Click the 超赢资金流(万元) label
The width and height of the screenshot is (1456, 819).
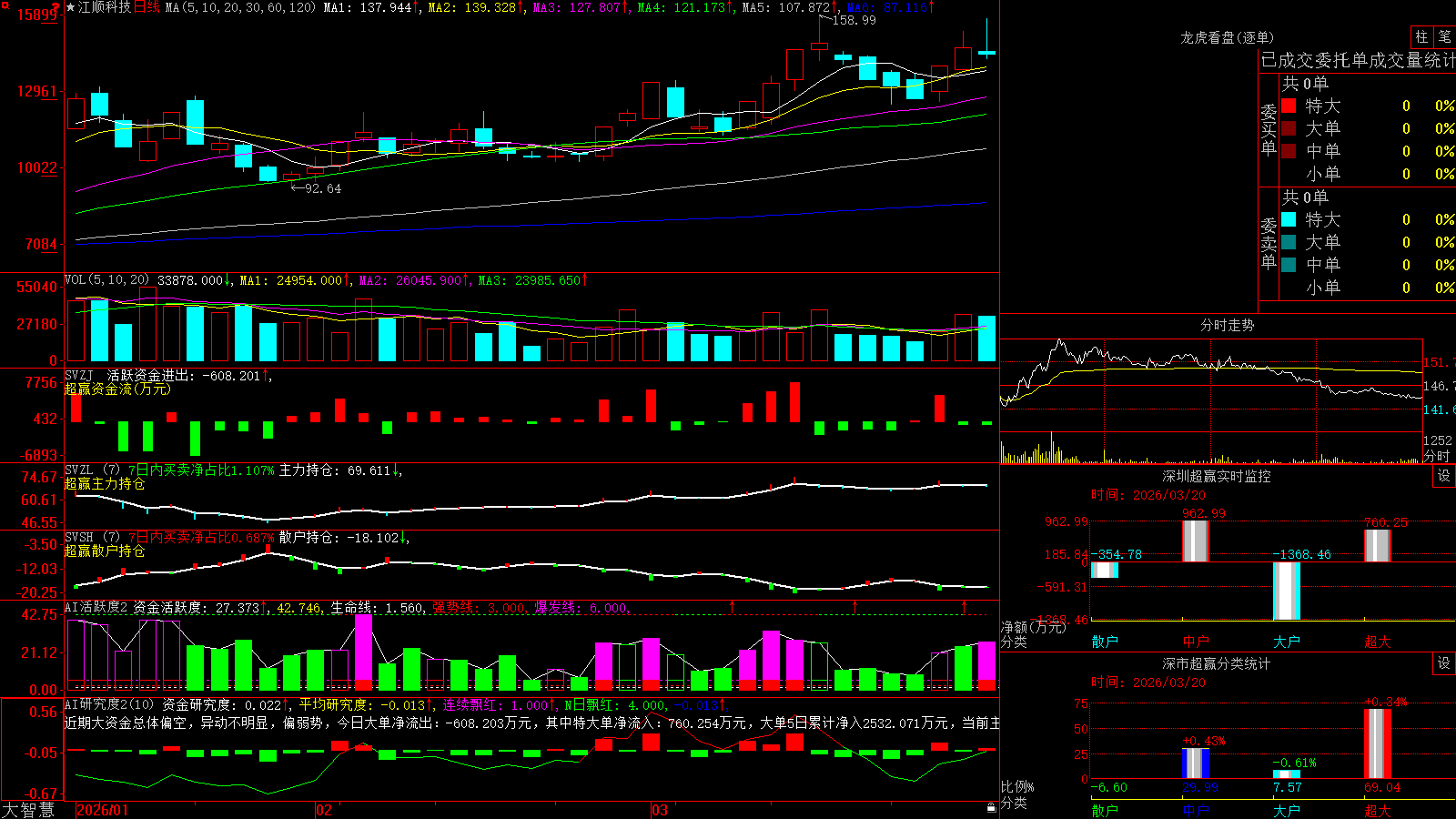(x=117, y=389)
